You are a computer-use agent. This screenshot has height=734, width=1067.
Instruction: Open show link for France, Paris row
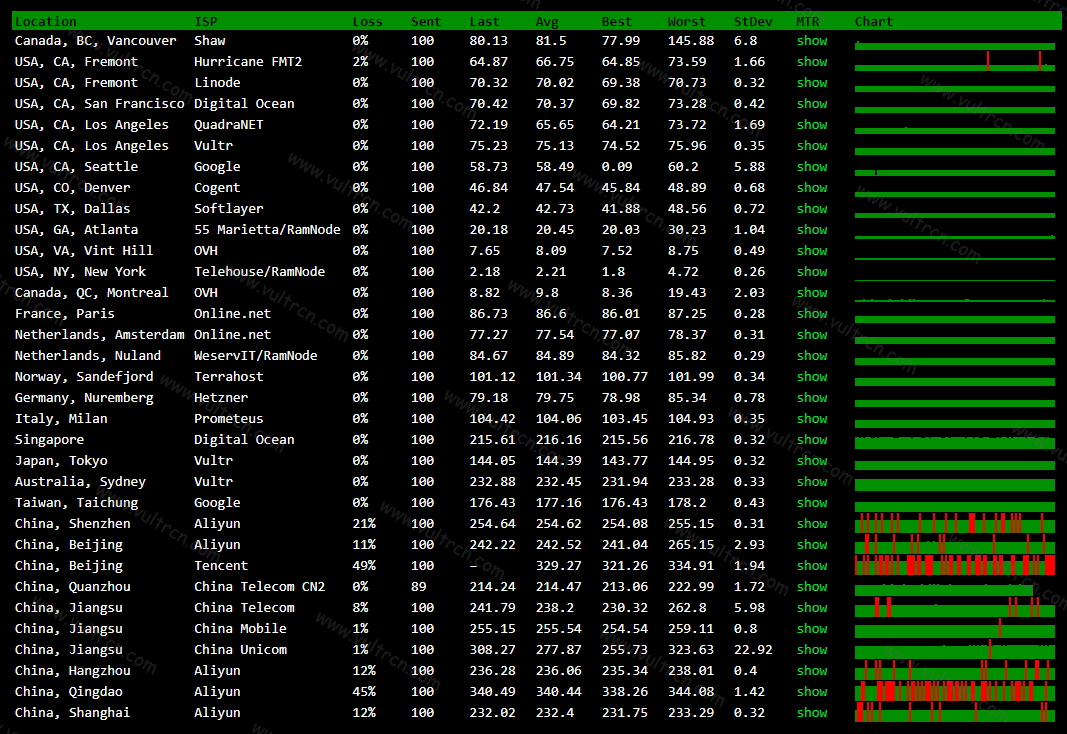(x=812, y=314)
